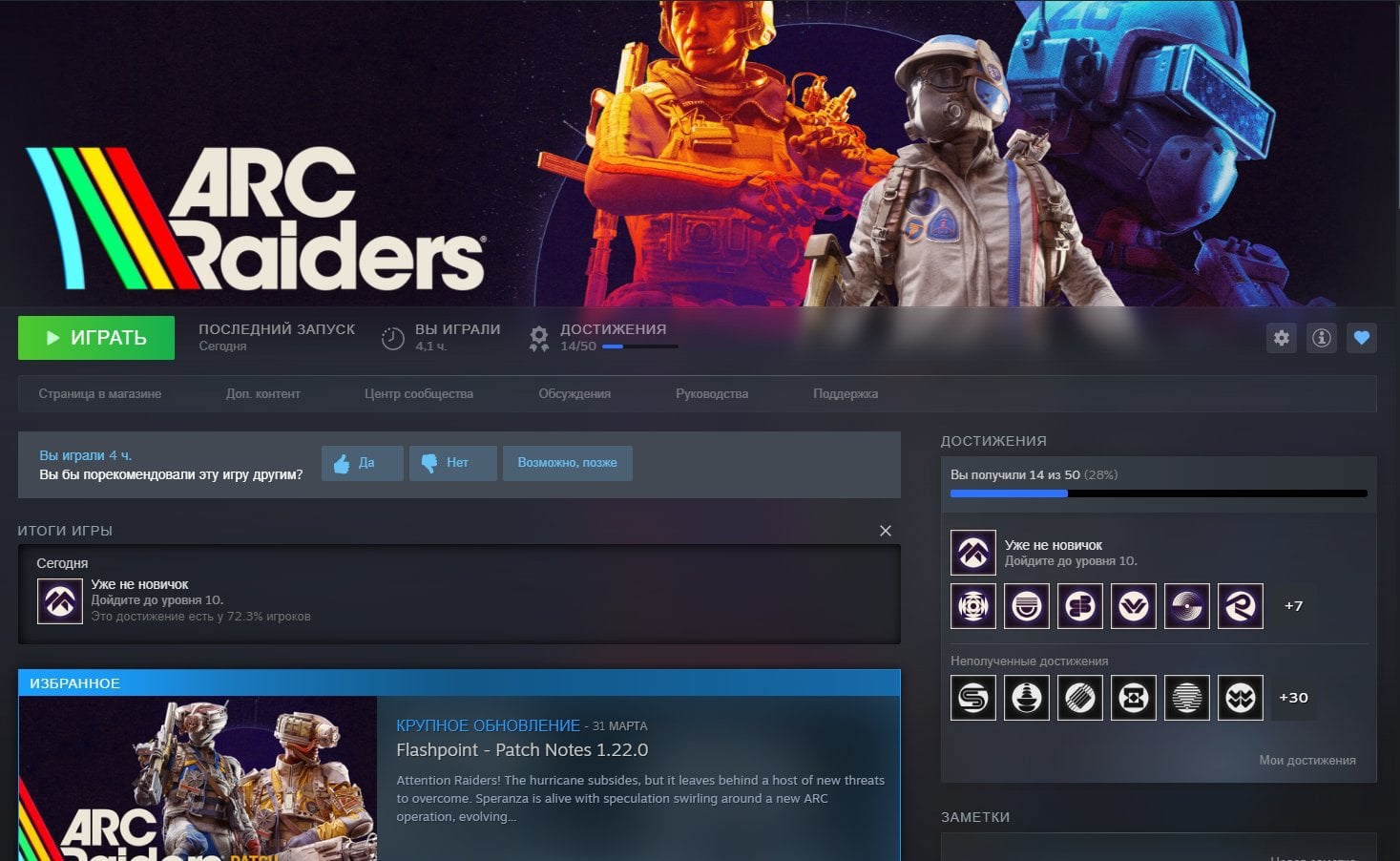Click second unlocked achievement bowl-shaped icon

pos(1027,606)
